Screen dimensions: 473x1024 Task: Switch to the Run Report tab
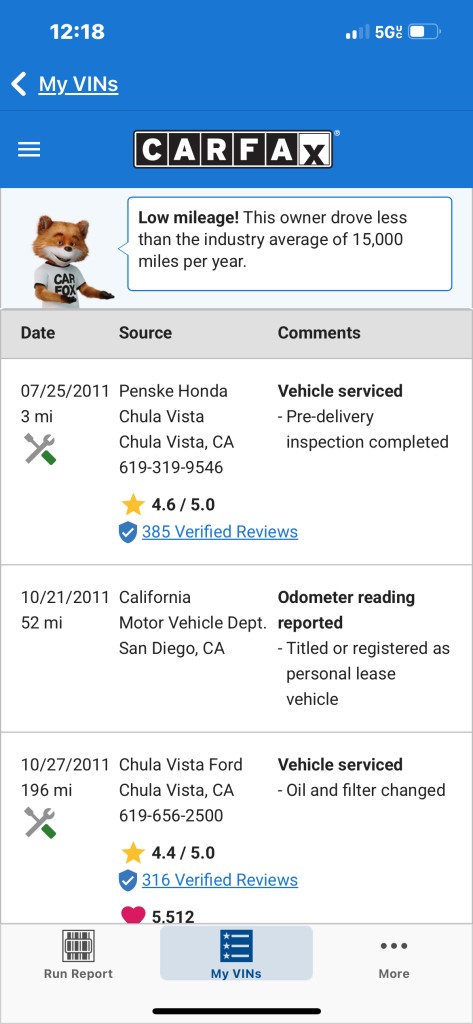pos(78,954)
